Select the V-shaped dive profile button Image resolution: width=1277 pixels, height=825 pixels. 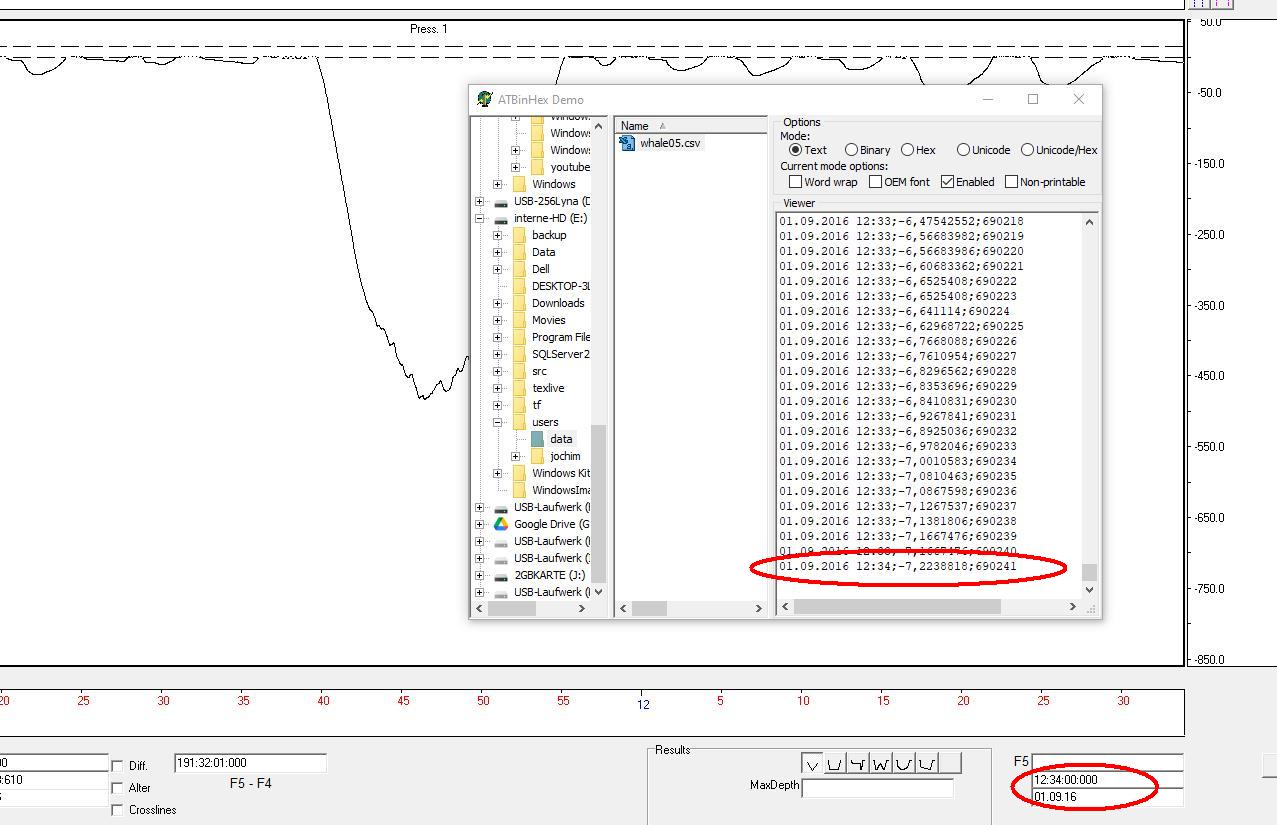[812, 765]
